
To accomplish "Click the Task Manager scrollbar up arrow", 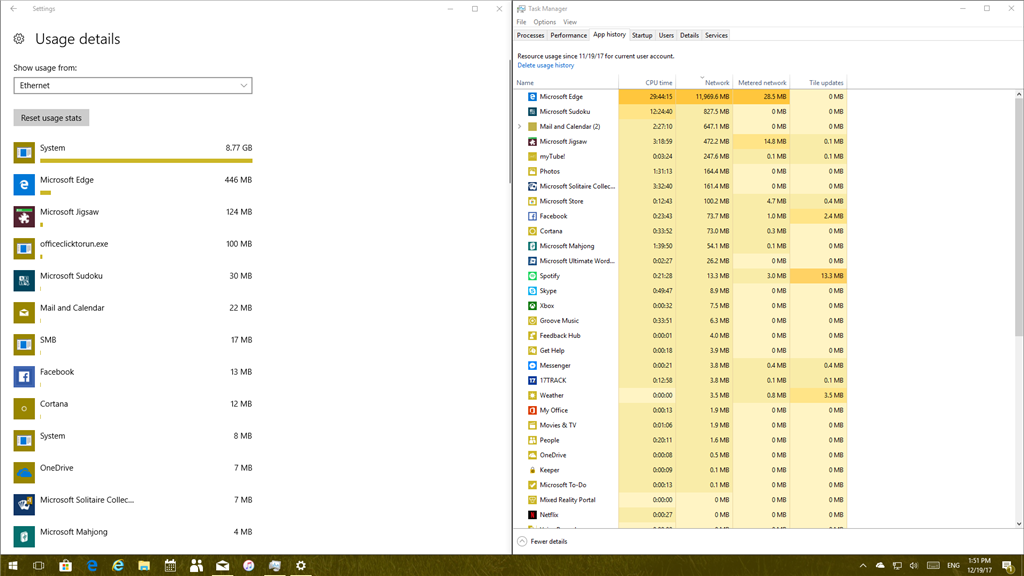I will [x=1019, y=95].
